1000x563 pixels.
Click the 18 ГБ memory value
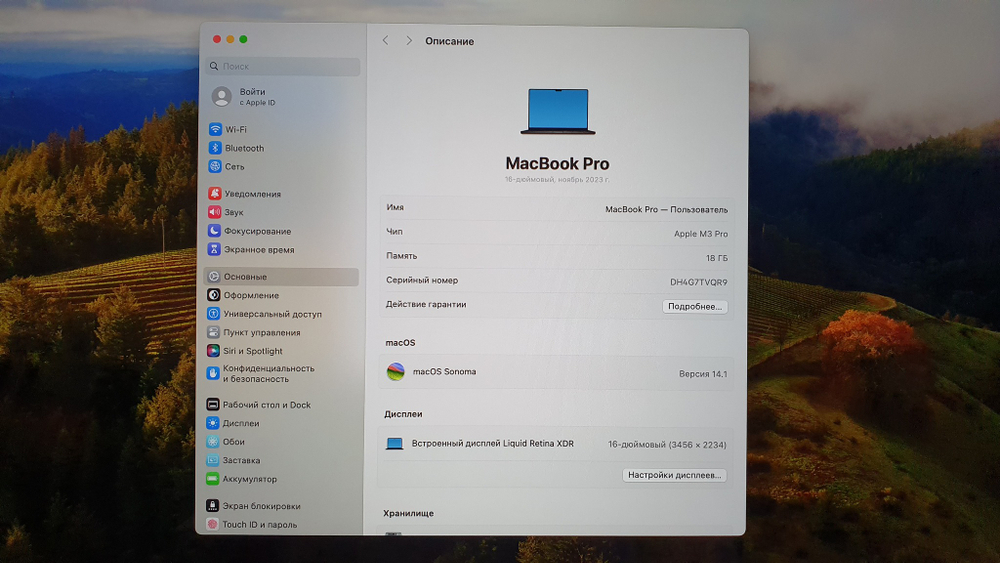pyautogui.click(x=717, y=258)
